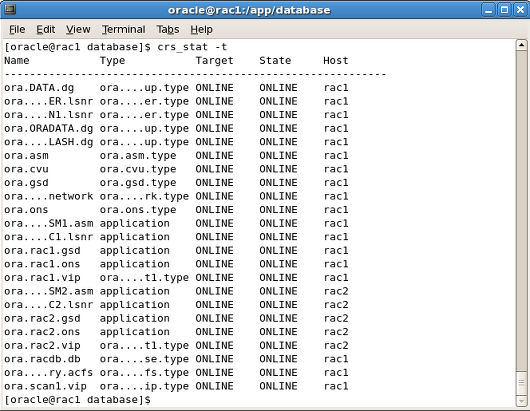The image size is (530, 411).
Task: Click ora.cvu.type in the Type column
Action: (x=138, y=169)
